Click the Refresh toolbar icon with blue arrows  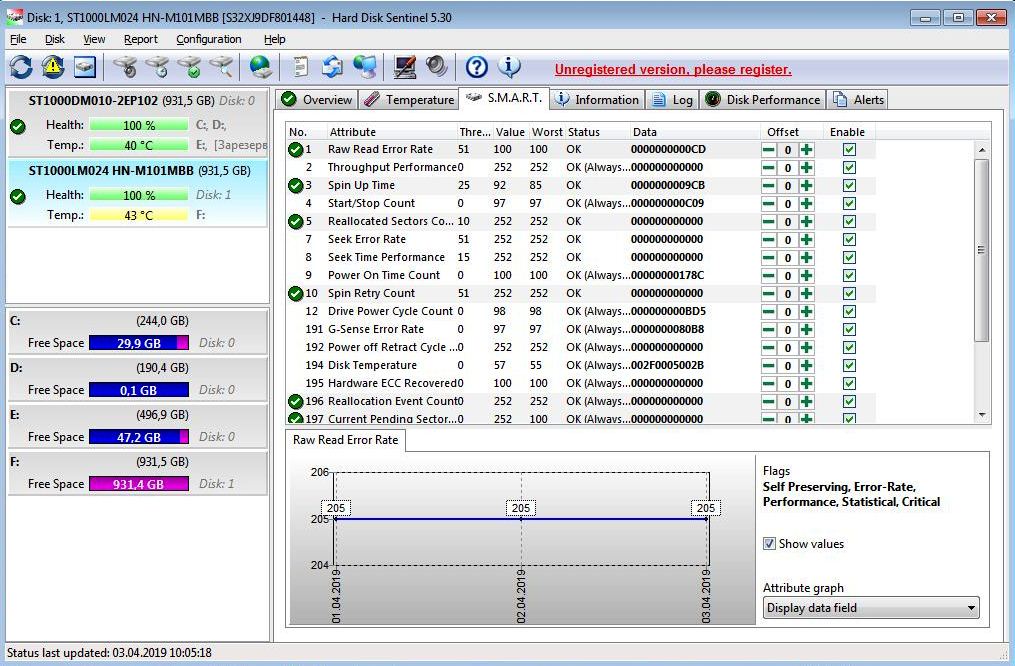[21, 67]
